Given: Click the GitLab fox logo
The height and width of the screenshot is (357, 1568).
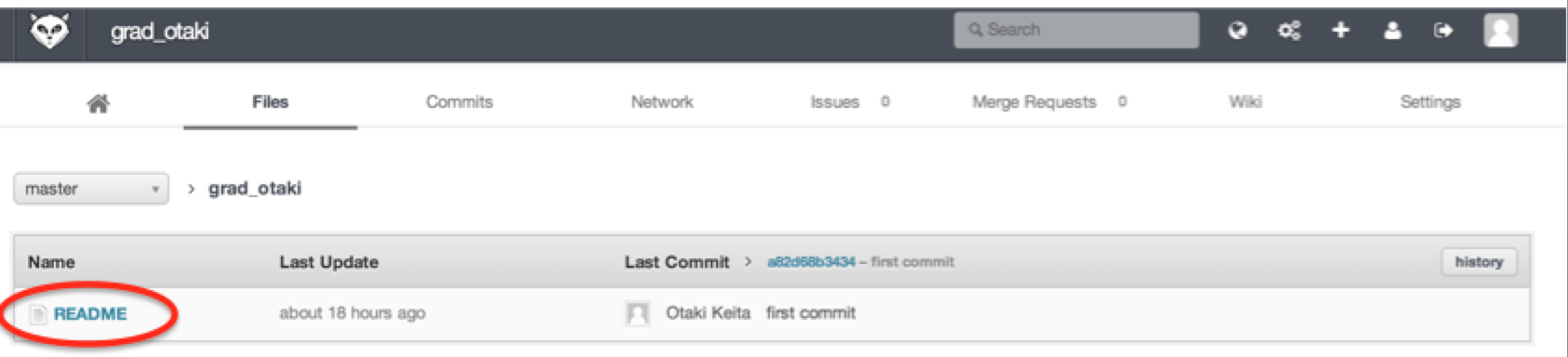Looking at the screenshot, I should click(x=48, y=32).
